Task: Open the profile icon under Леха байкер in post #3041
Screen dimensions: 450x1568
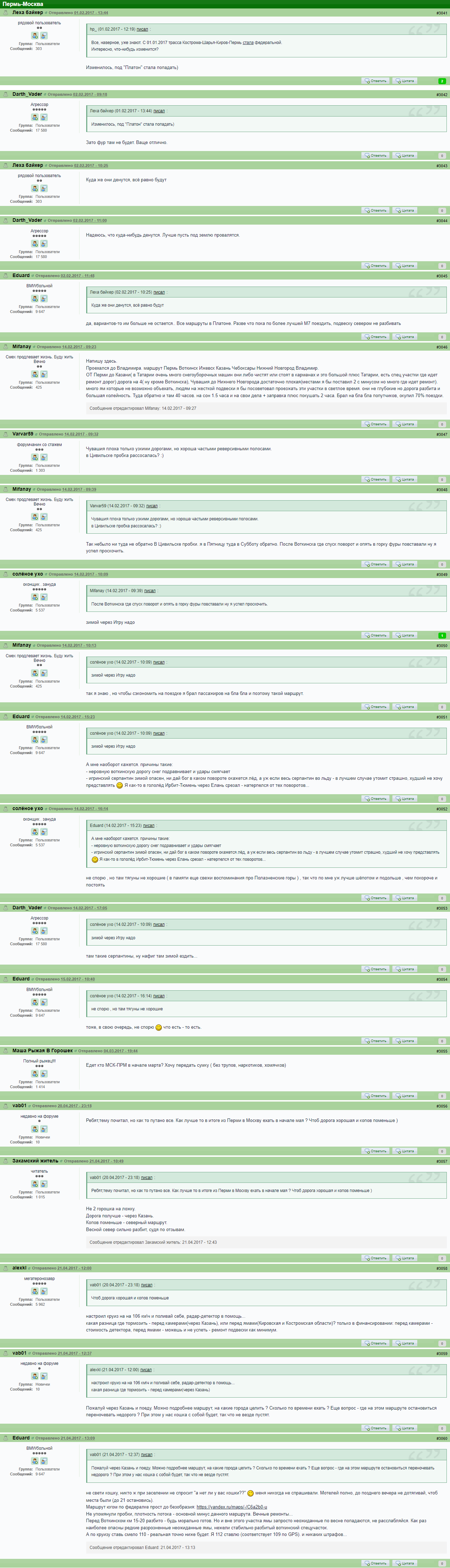Action: tap(35, 35)
